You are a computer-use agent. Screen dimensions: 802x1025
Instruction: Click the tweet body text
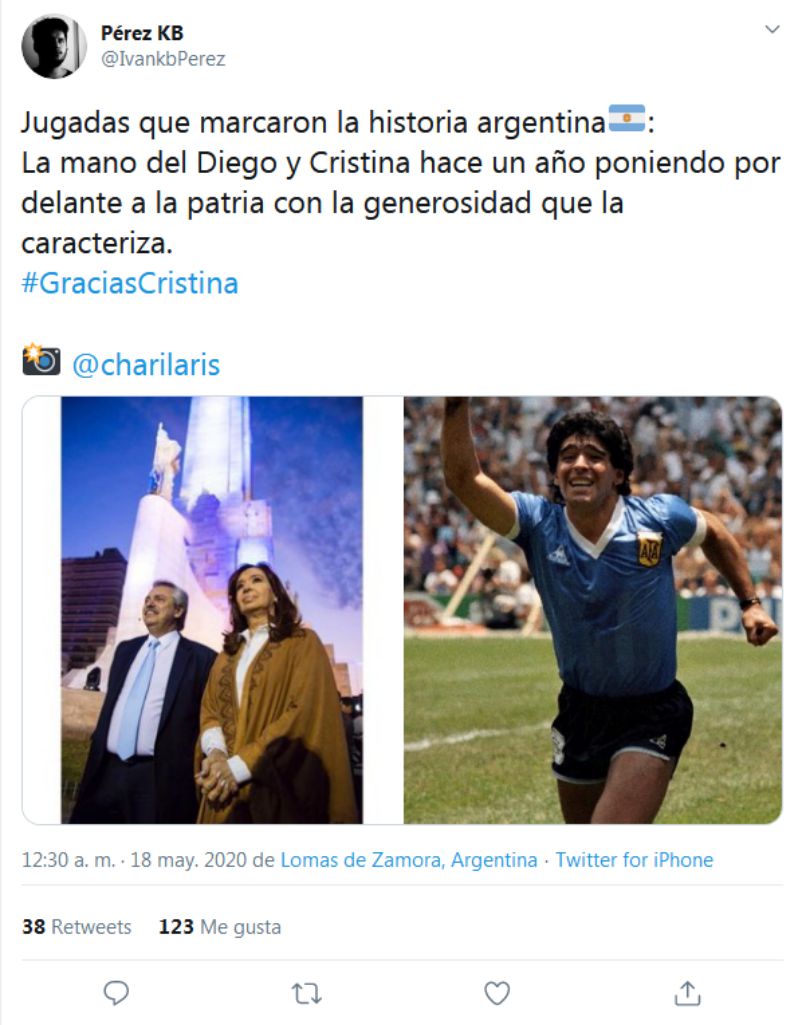(x=401, y=183)
